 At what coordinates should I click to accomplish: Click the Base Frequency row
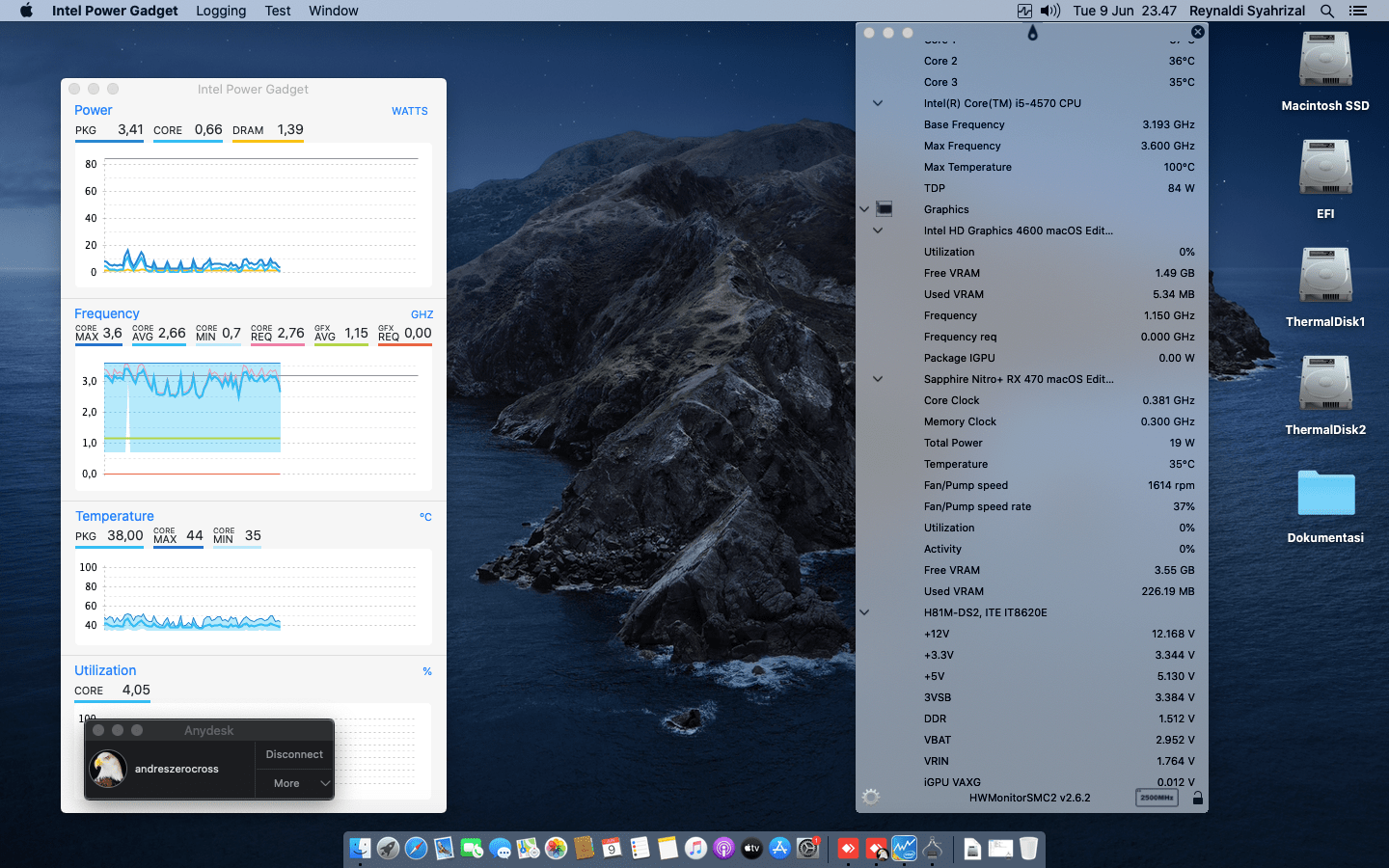coord(1031,124)
